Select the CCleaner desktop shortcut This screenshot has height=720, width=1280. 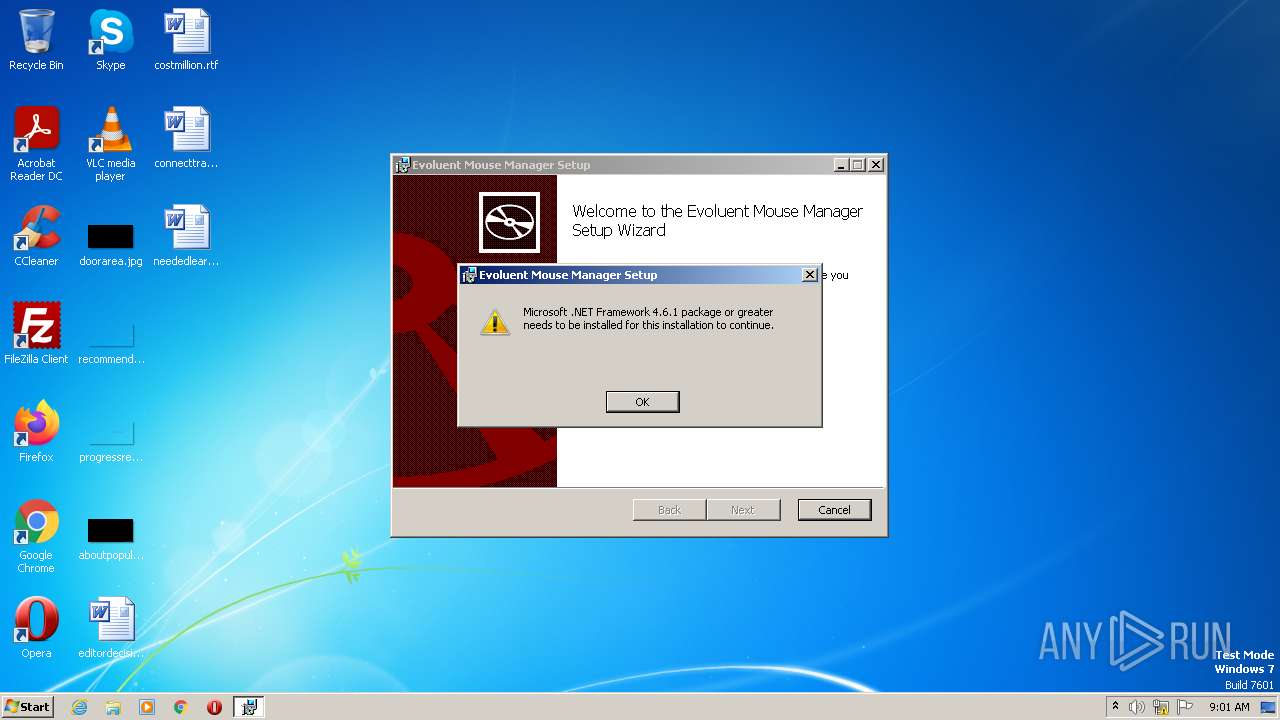36,236
